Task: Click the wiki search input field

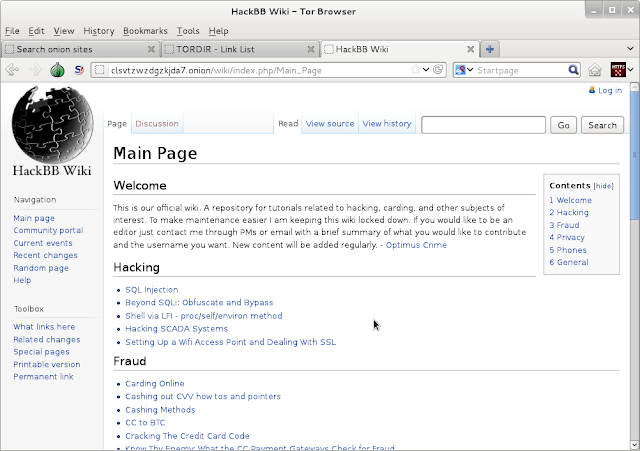Action: coord(483,125)
